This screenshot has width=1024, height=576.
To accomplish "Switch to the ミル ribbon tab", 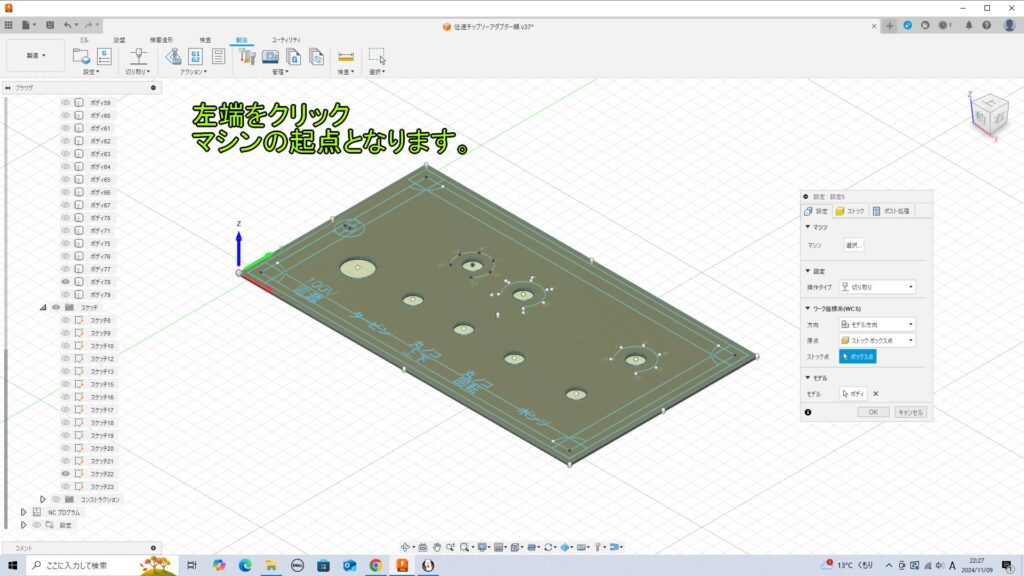I will click(84, 40).
